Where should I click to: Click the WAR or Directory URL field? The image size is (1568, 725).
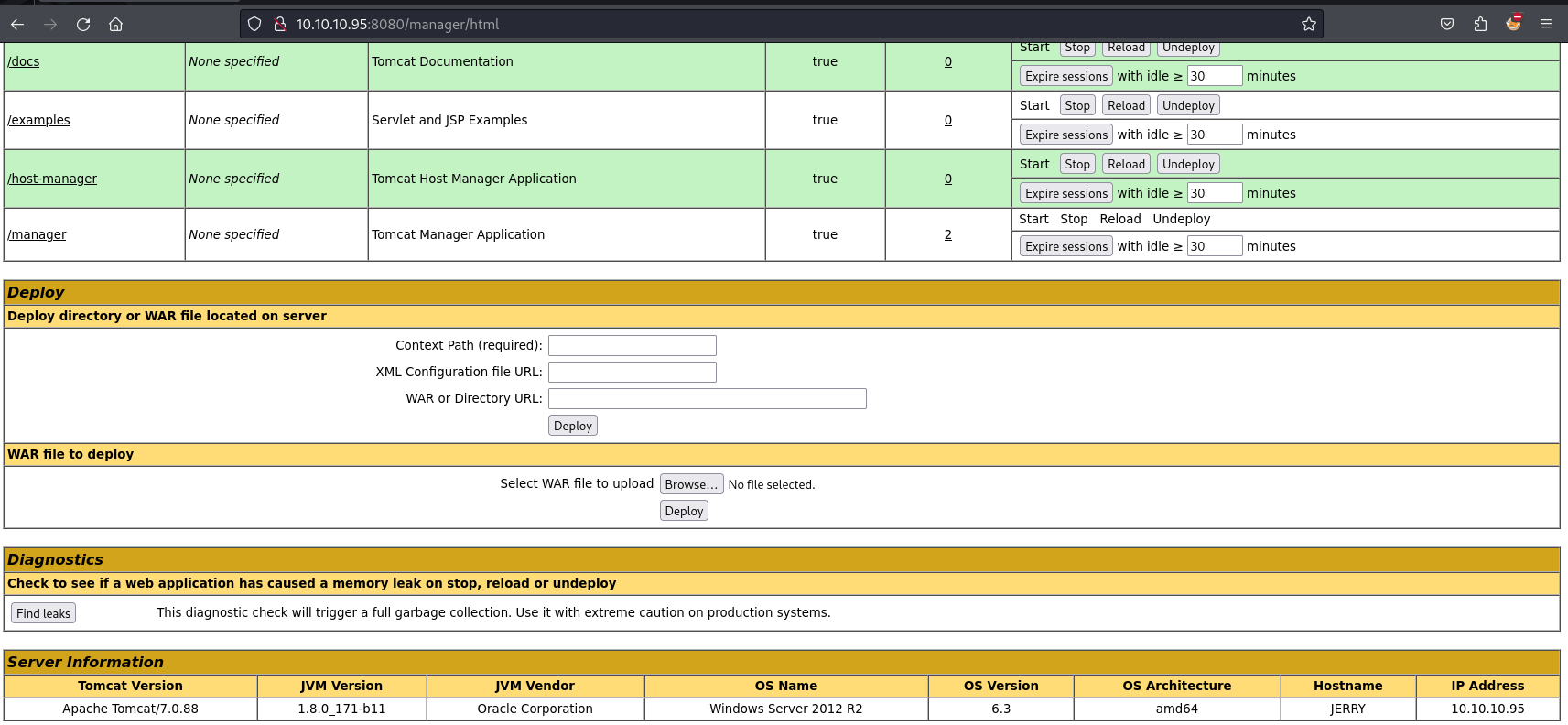pyautogui.click(x=708, y=398)
